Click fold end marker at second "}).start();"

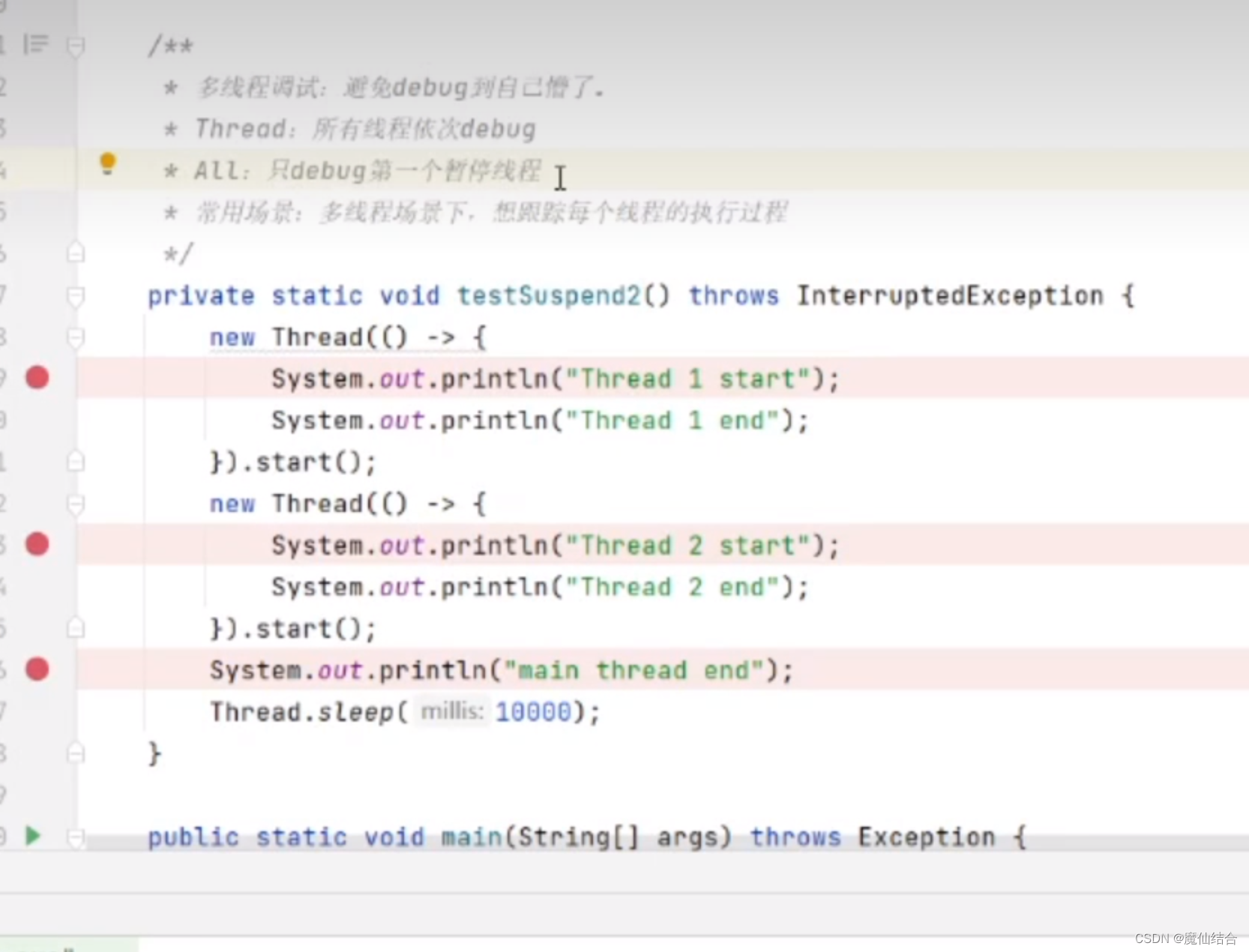[76, 627]
